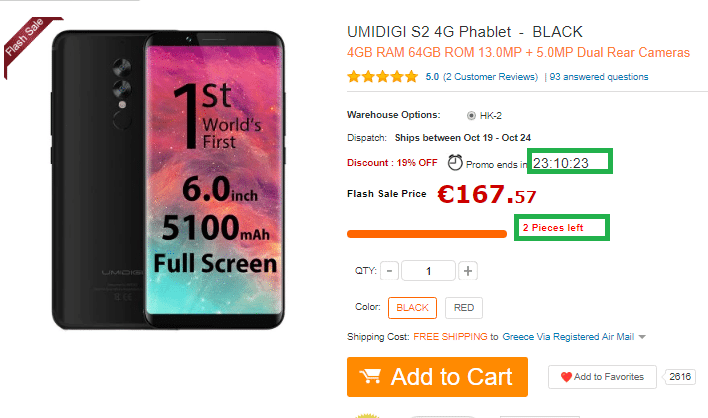Viewport: 708px width, 418px height.
Task: Click the five-star rating icons
Action: (x=382, y=76)
